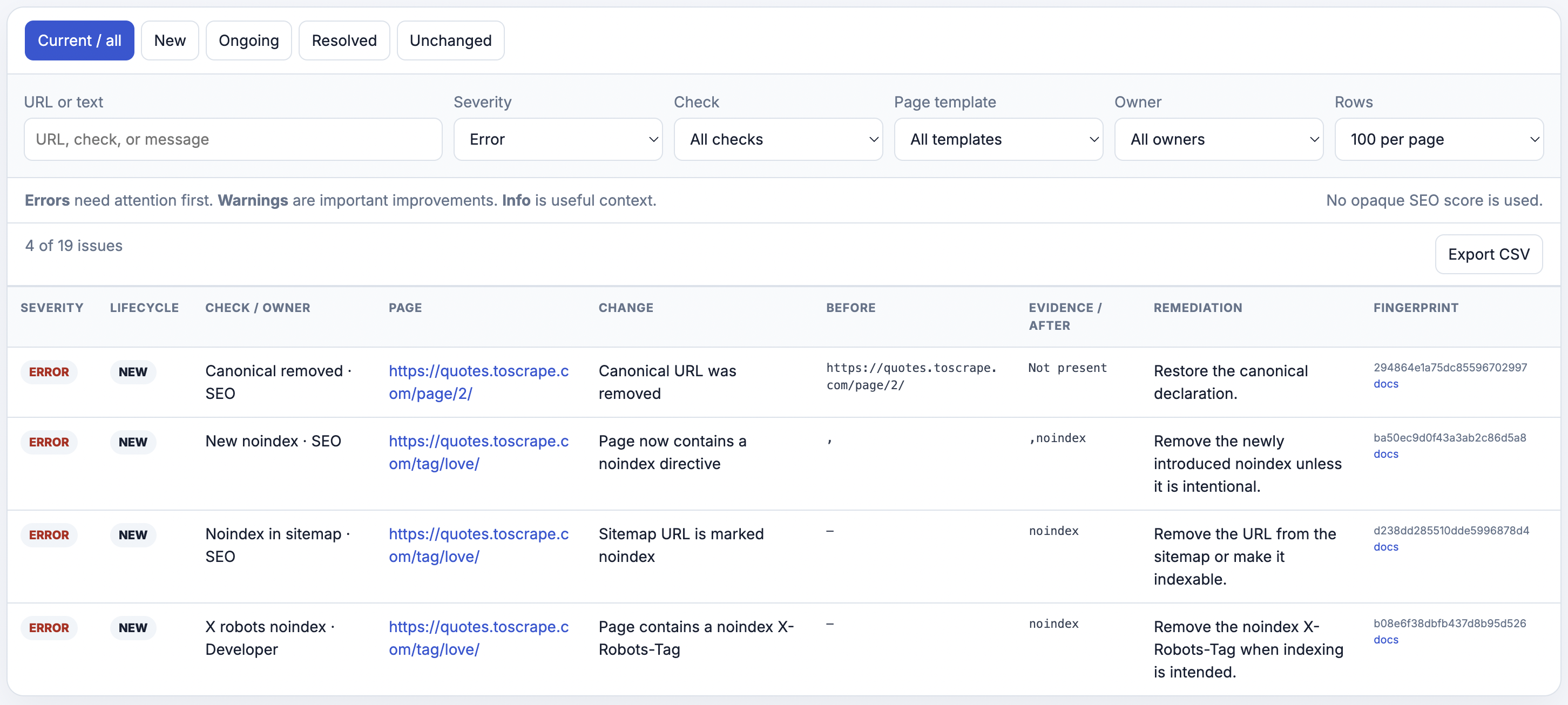Click the NEW badge in the Noindex in sitemap row
Screen dimensions: 1568x705
[133, 535]
